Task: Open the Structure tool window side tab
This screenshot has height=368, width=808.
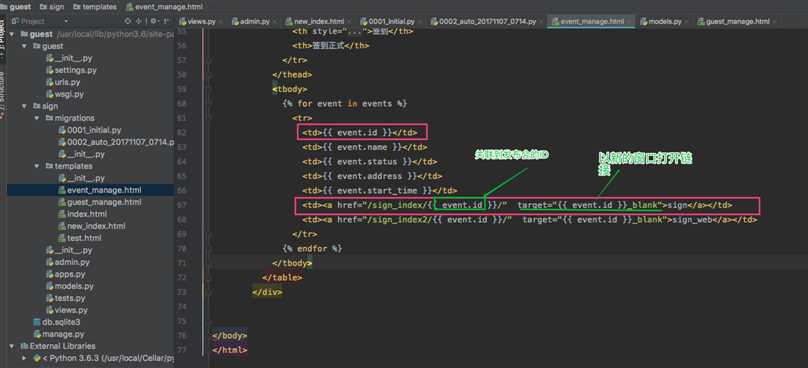Action: tap(3, 93)
